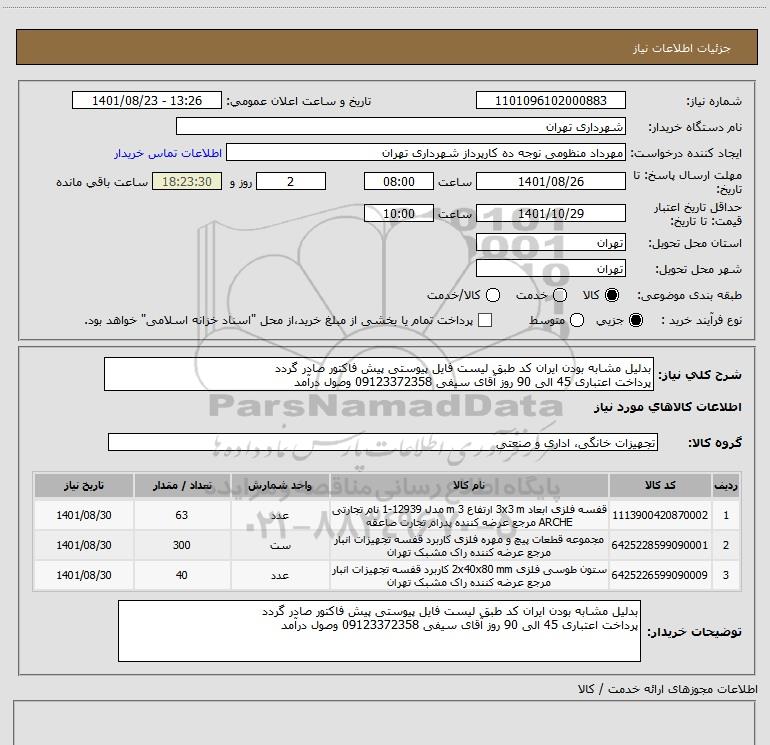Click the واحد شمارش column header
The width and height of the screenshot is (770, 745).
point(280,485)
